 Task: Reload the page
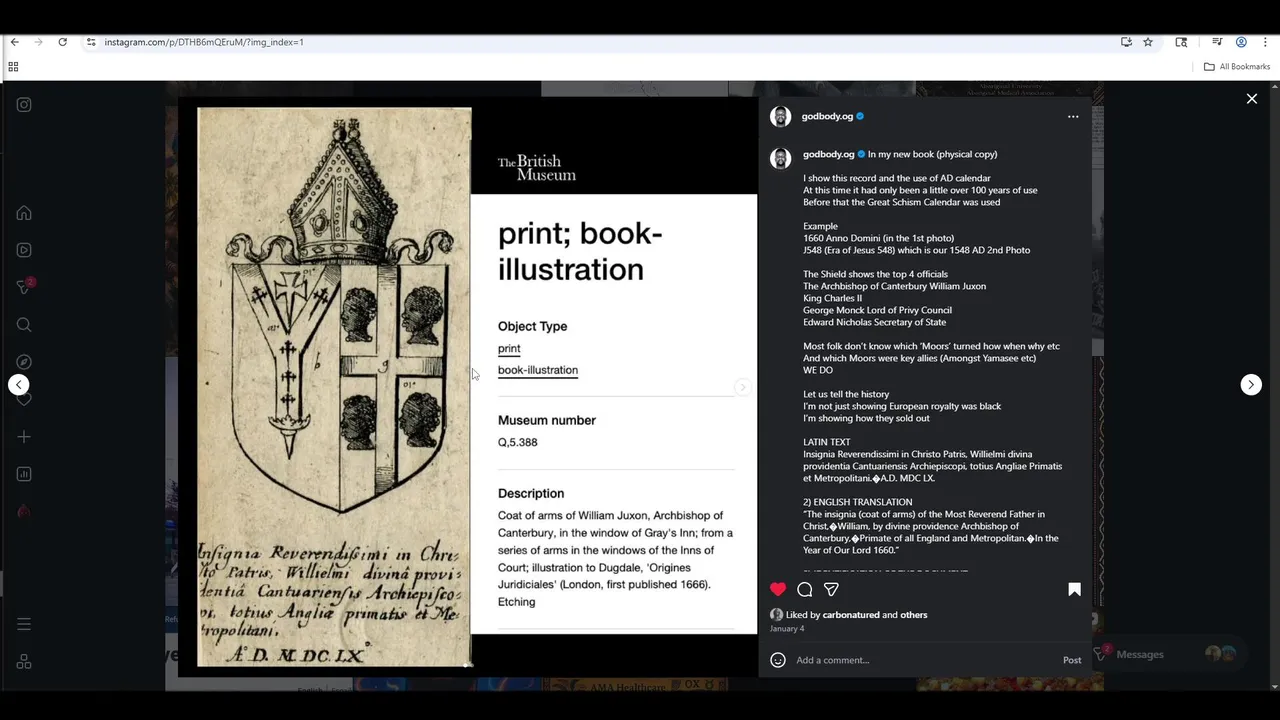point(62,42)
